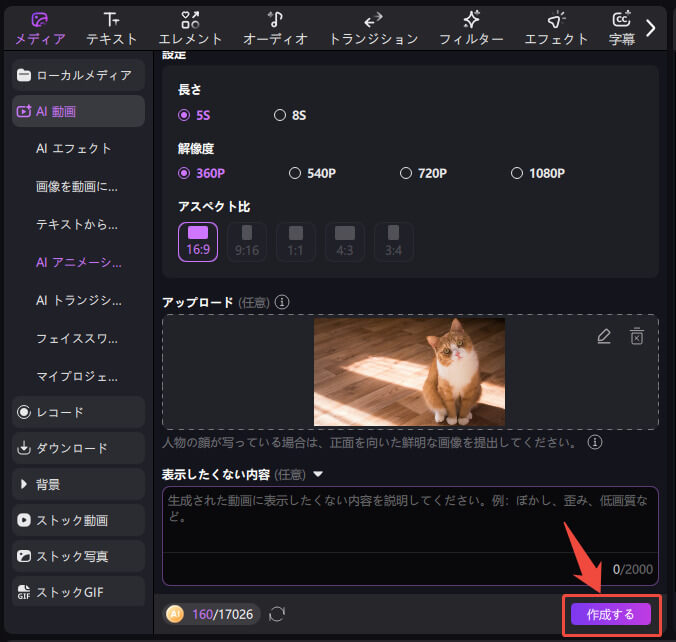Delete the uploaded cat image with trash icon

pyautogui.click(x=637, y=337)
